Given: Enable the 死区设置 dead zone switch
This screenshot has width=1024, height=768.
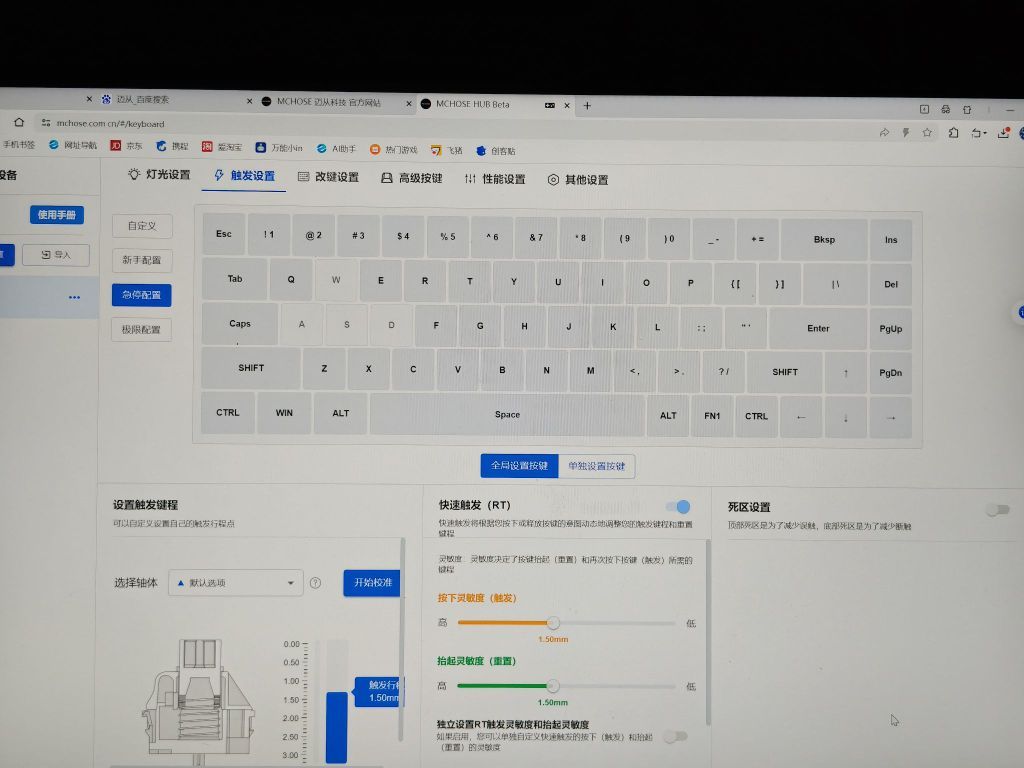Looking at the screenshot, I should pyautogui.click(x=997, y=509).
